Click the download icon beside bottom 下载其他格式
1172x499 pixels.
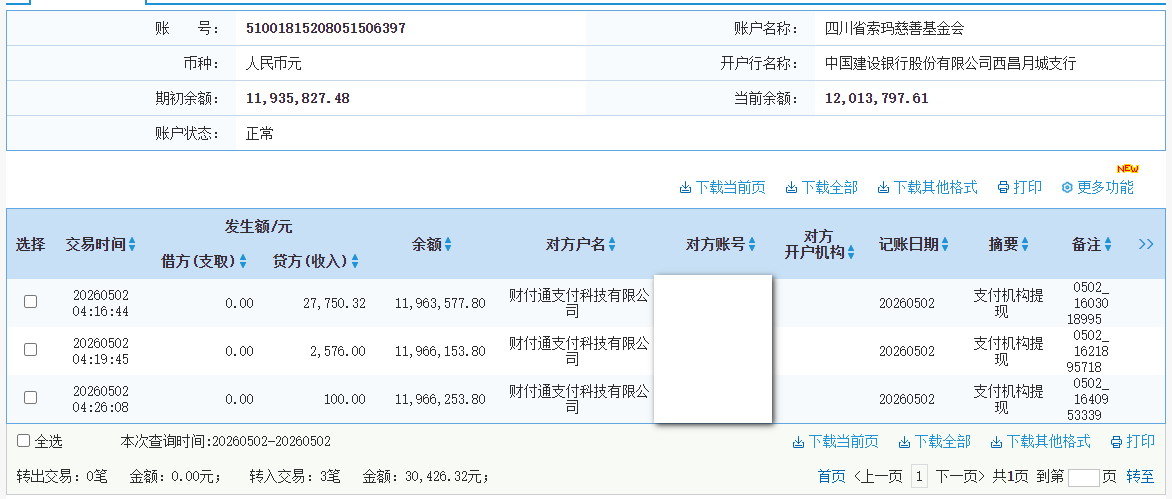(996, 442)
